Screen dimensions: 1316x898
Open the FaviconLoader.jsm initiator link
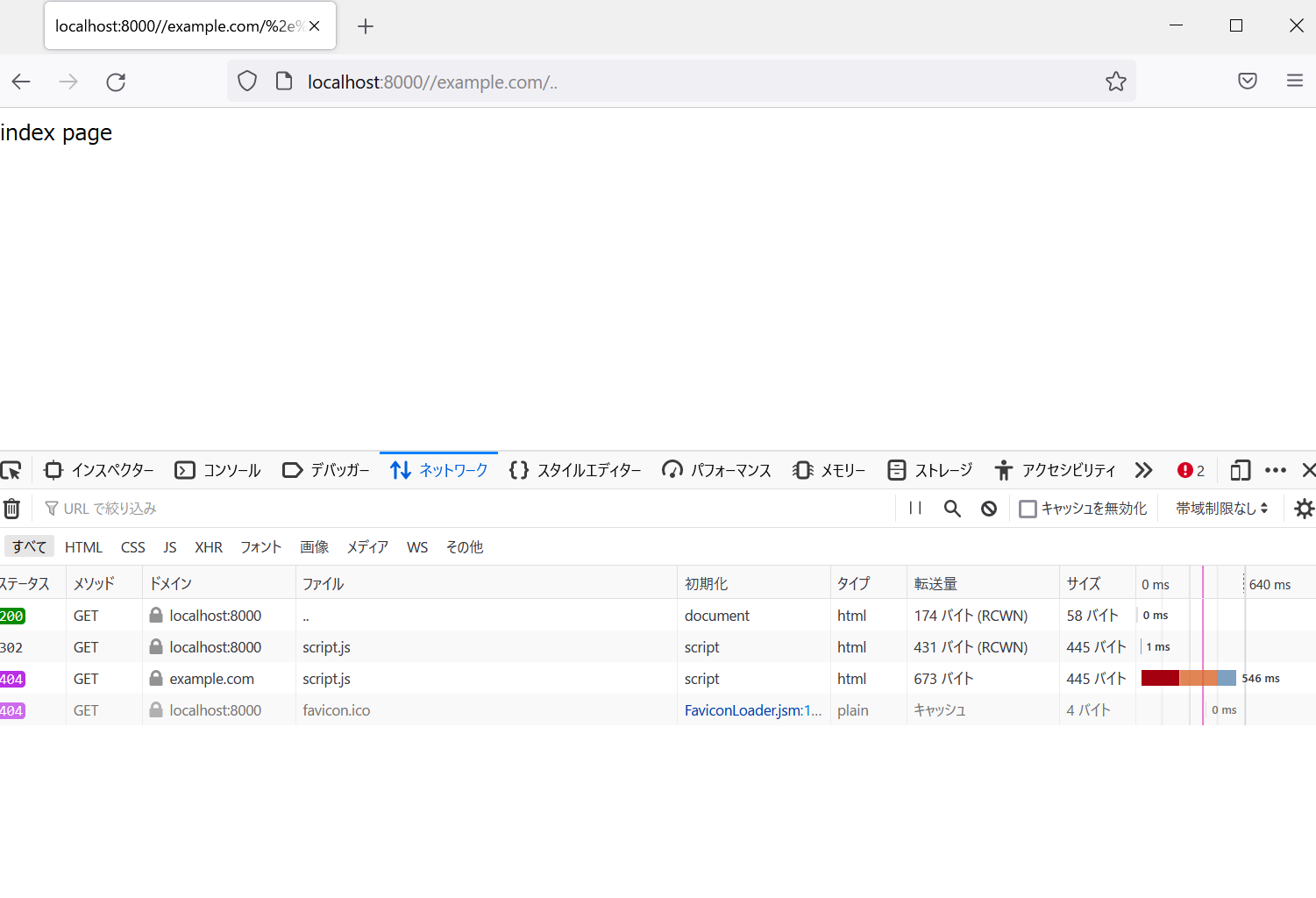(x=752, y=710)
